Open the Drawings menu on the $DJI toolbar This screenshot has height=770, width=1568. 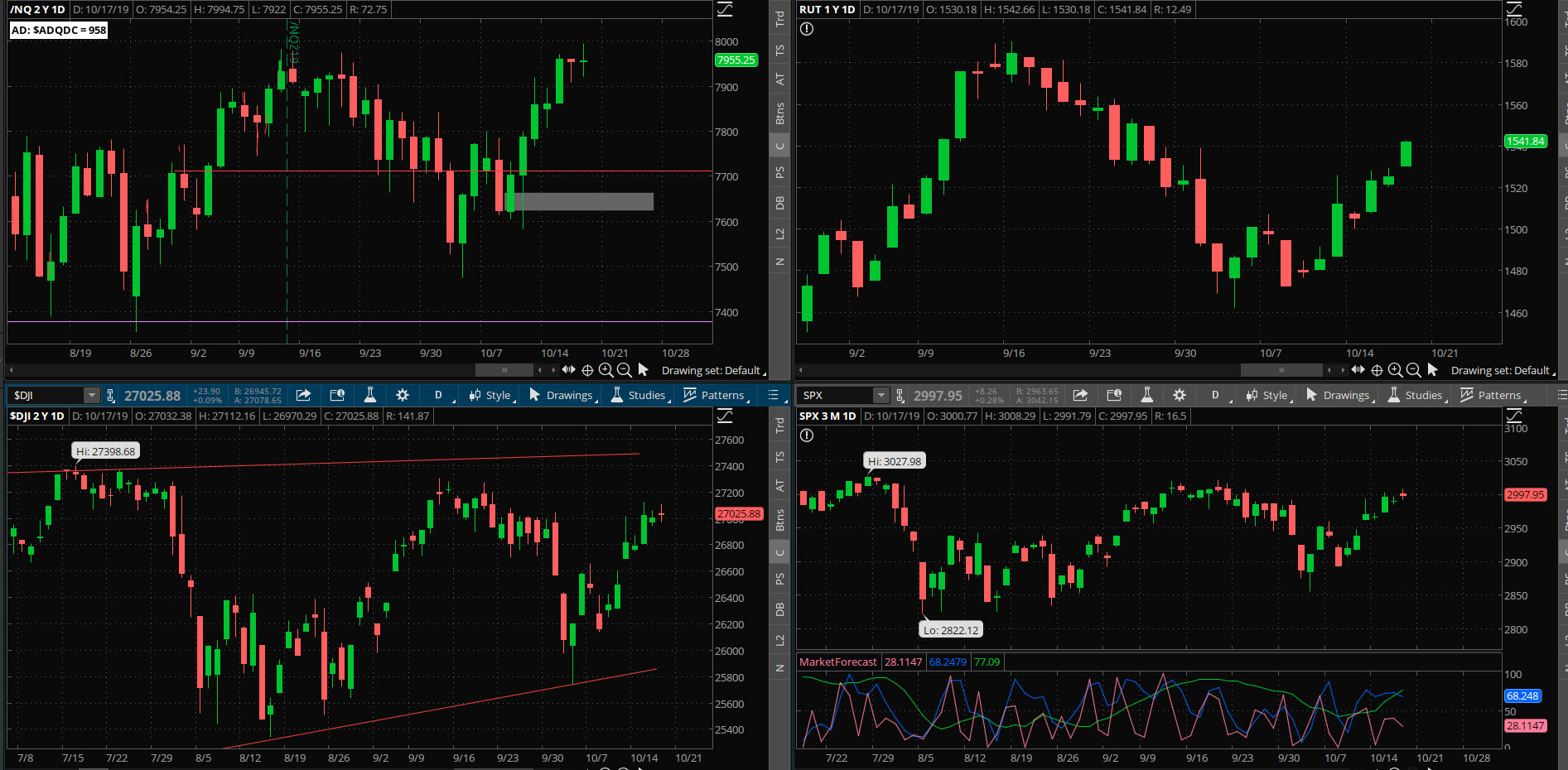coord(563,395)
